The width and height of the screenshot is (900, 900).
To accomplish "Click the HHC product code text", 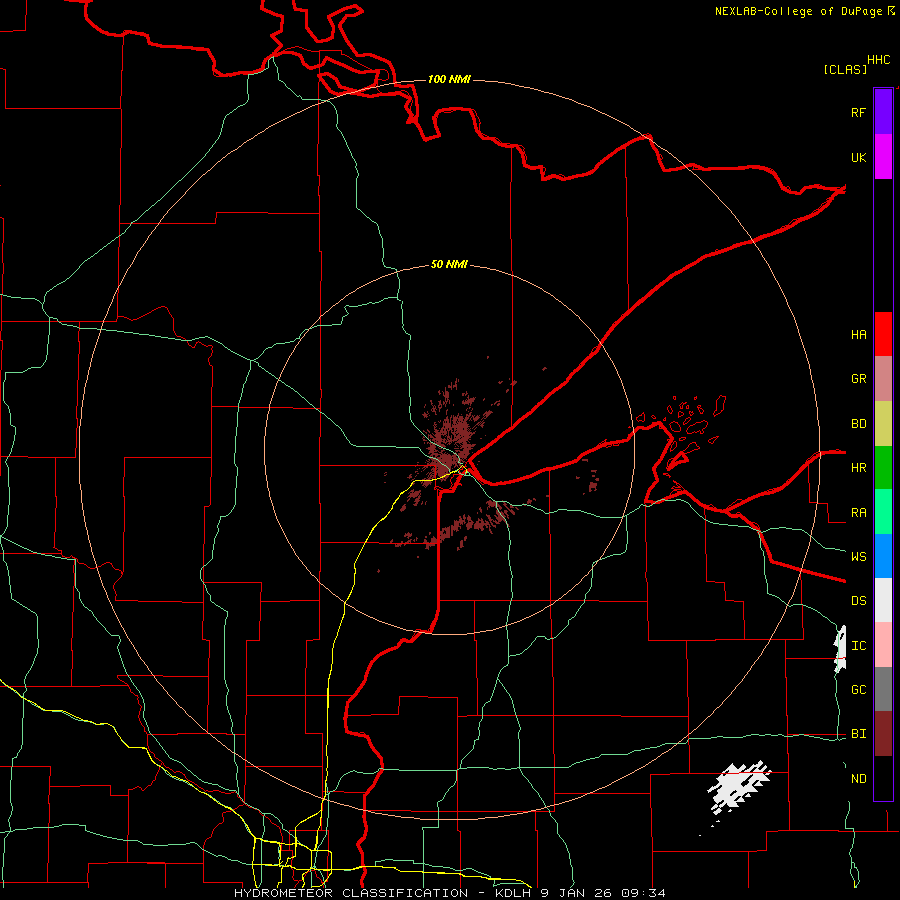I will (x=878, y=60).
